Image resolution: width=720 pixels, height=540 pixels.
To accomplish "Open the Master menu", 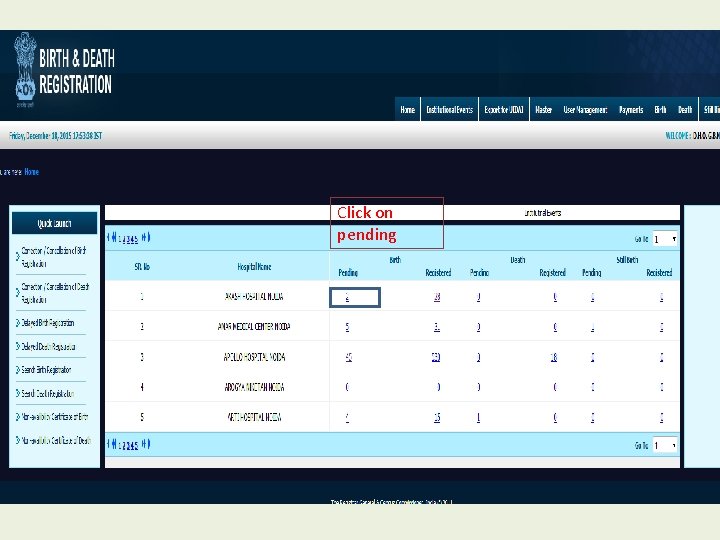I will coord(544,109).
